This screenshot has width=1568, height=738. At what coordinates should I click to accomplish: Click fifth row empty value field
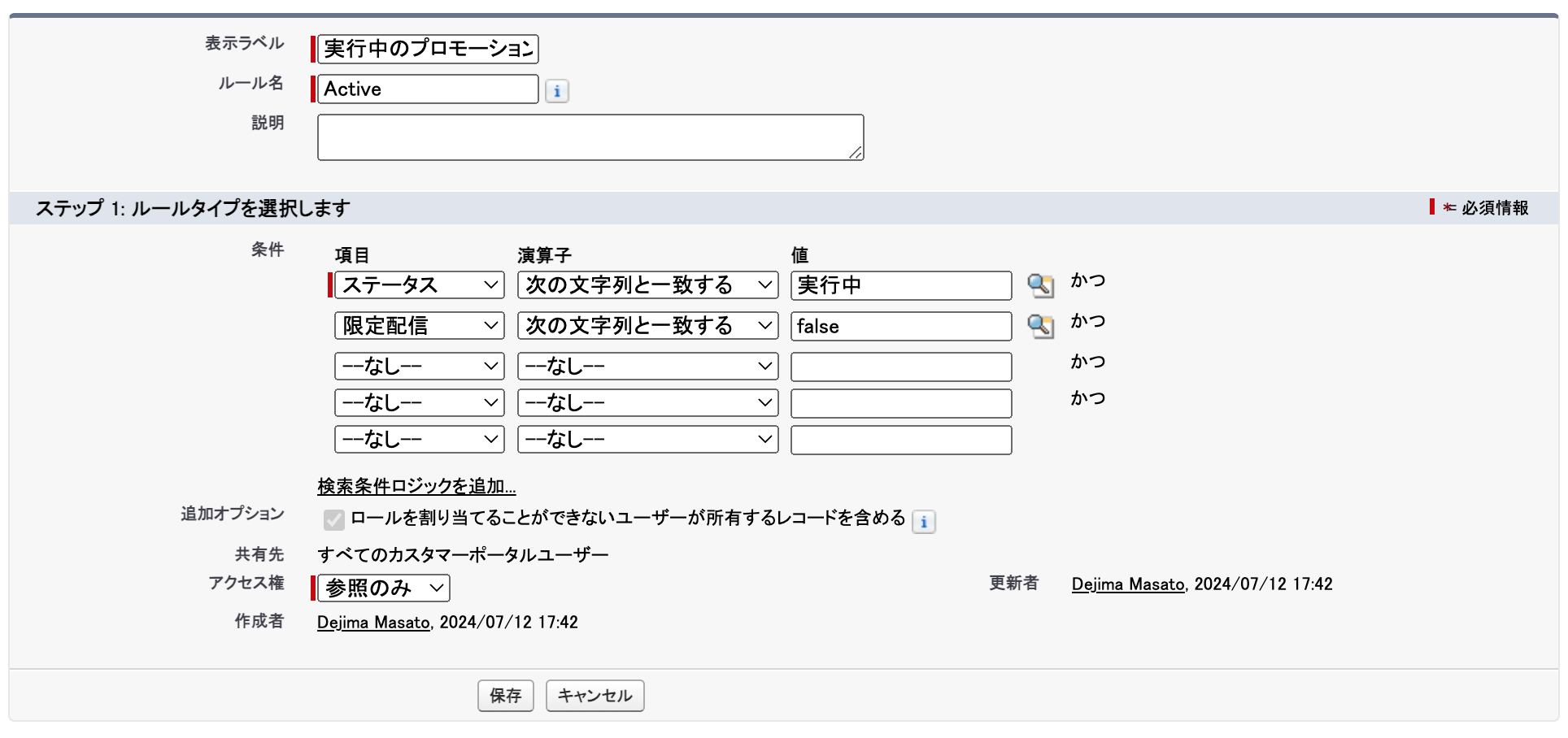click(x=901, y=440)
